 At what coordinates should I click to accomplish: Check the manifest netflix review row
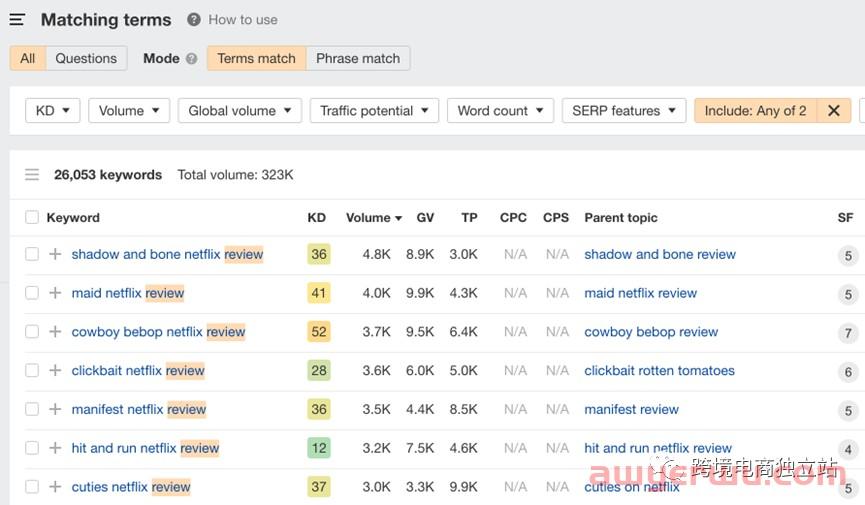point(32,409)
